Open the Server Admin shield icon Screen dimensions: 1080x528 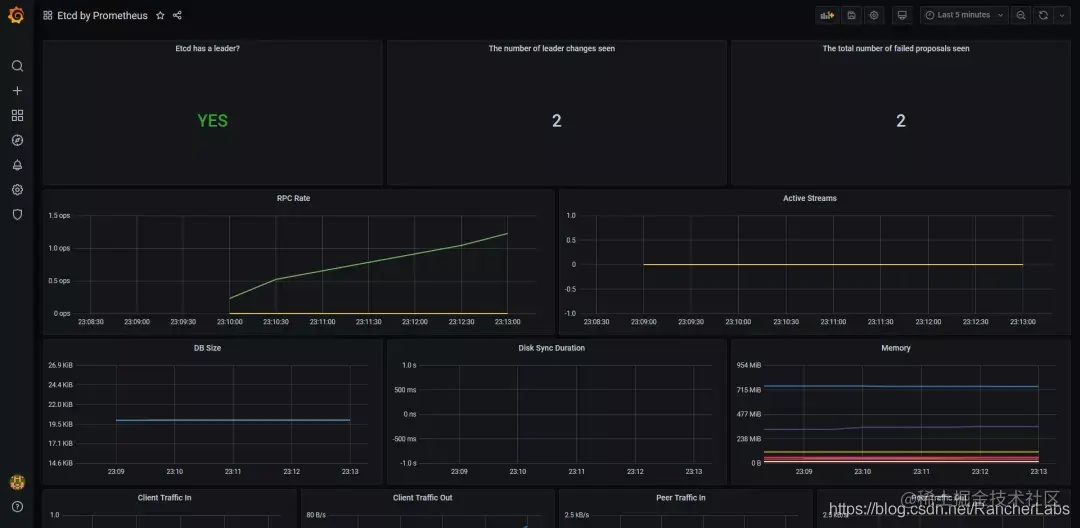coord(17,215)
